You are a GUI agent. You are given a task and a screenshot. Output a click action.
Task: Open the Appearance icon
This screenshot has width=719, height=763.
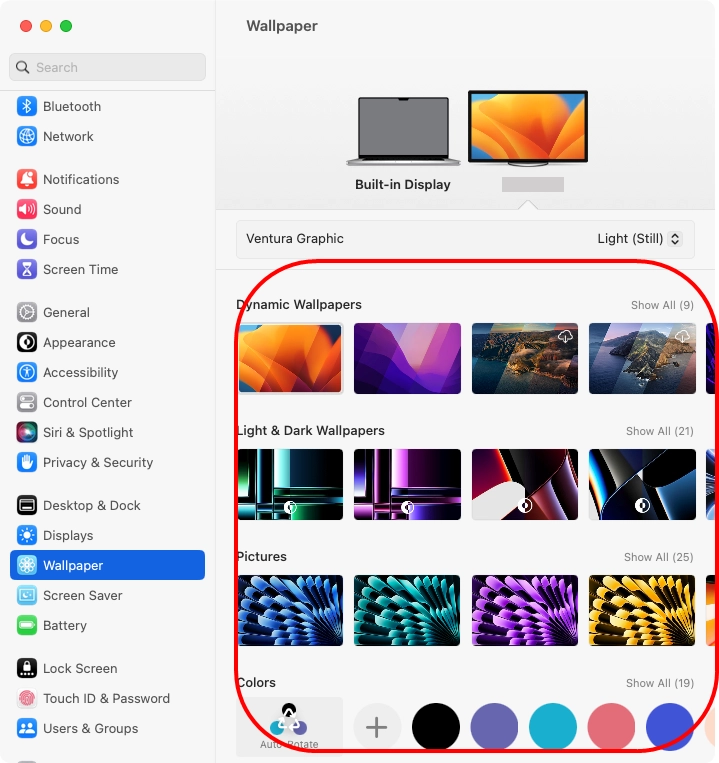[27, 342]
